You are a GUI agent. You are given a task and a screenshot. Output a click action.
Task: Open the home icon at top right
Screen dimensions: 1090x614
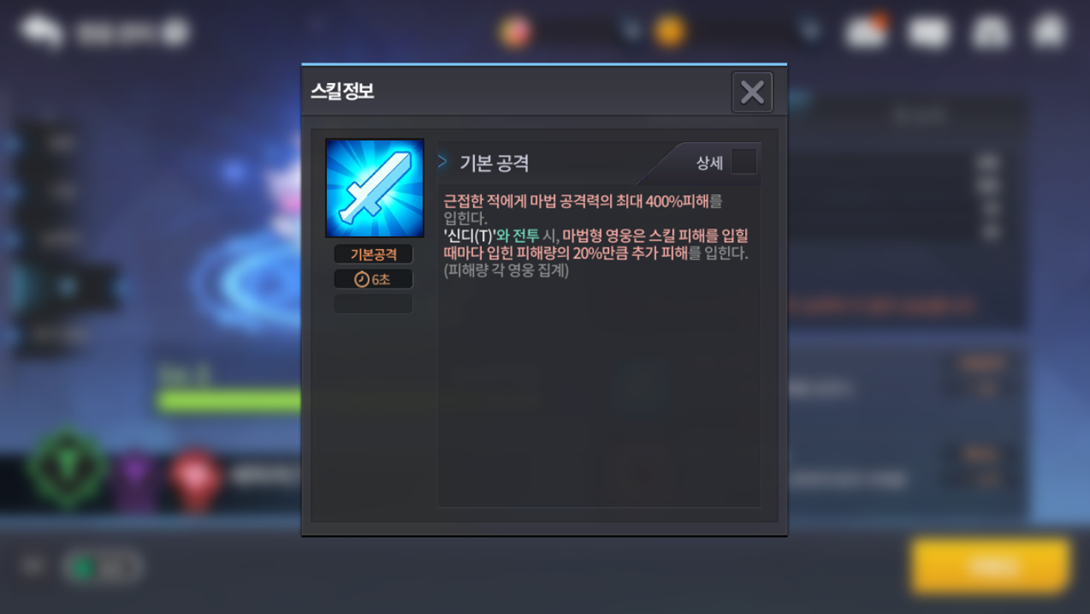[x=1050, y=31]
